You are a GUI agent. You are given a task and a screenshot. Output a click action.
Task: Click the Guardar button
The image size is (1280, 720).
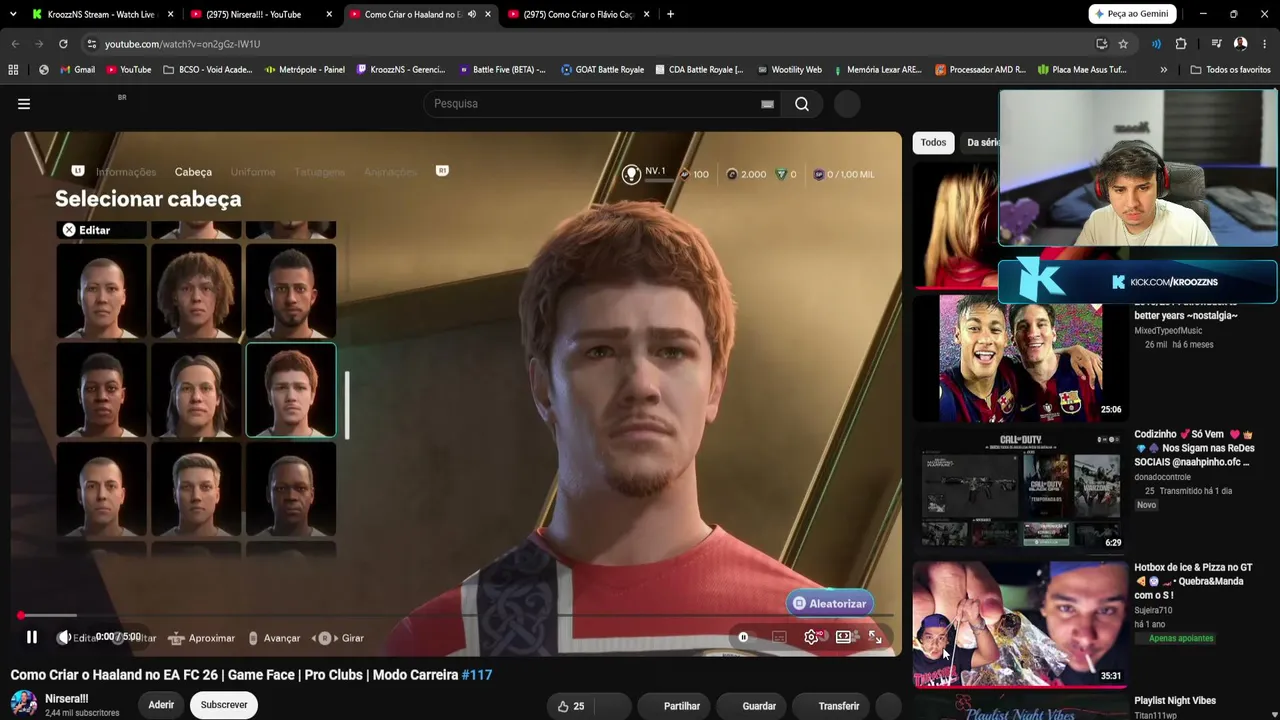coord(751,706)
